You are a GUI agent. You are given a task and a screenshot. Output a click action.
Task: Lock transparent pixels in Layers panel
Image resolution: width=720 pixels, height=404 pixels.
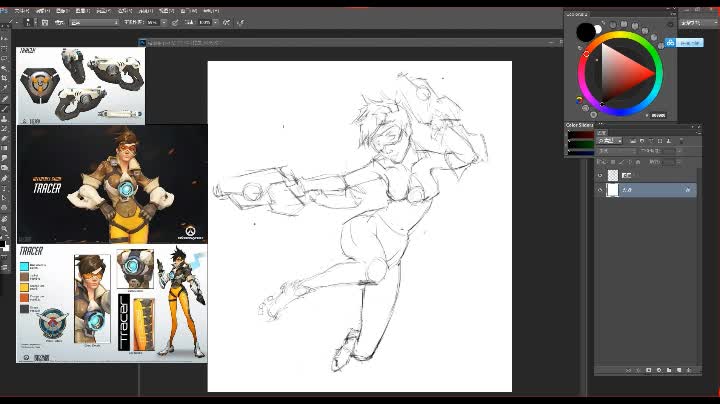613,162
